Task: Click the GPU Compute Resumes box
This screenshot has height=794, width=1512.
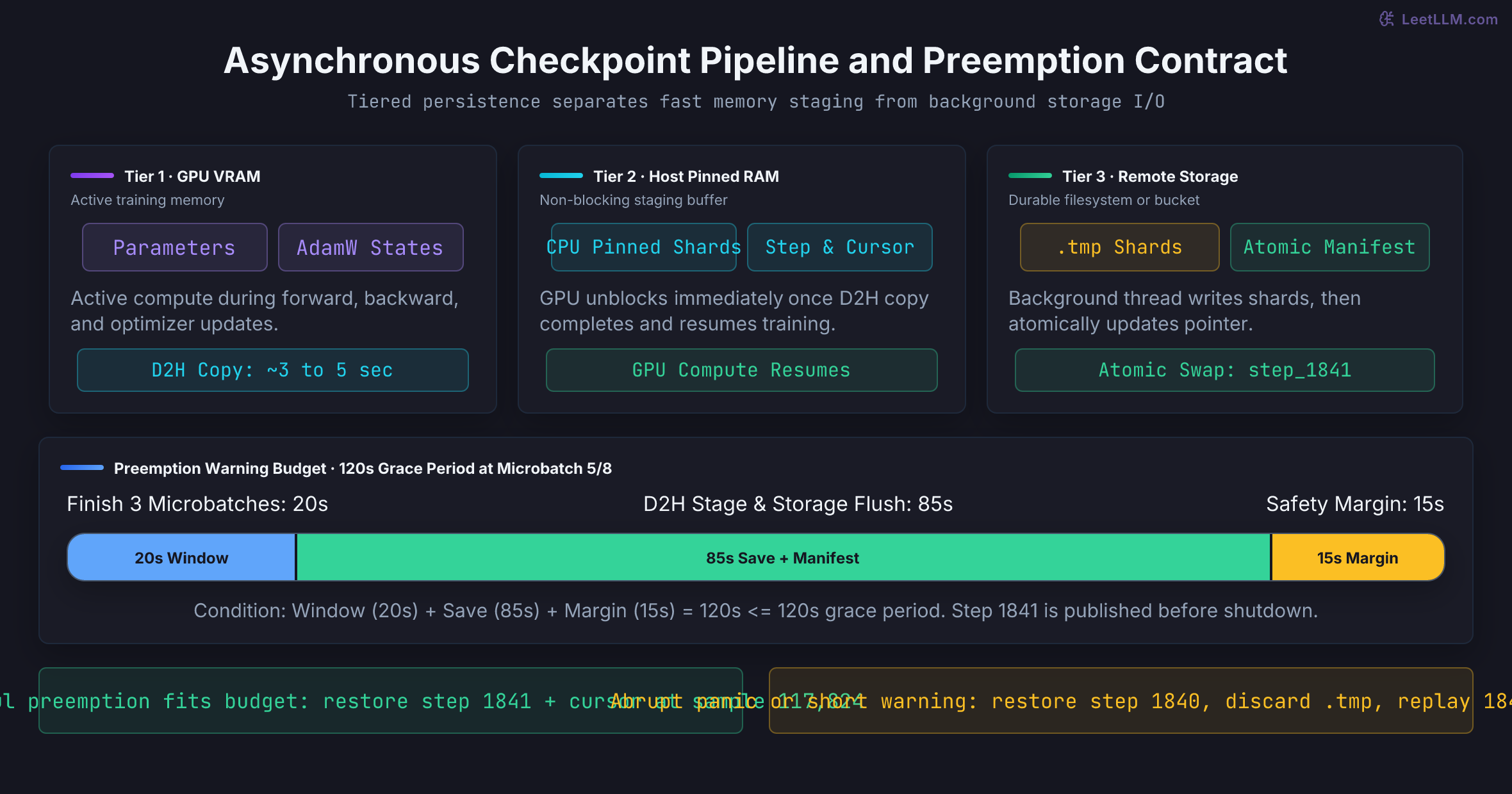Action: point(742,370)
